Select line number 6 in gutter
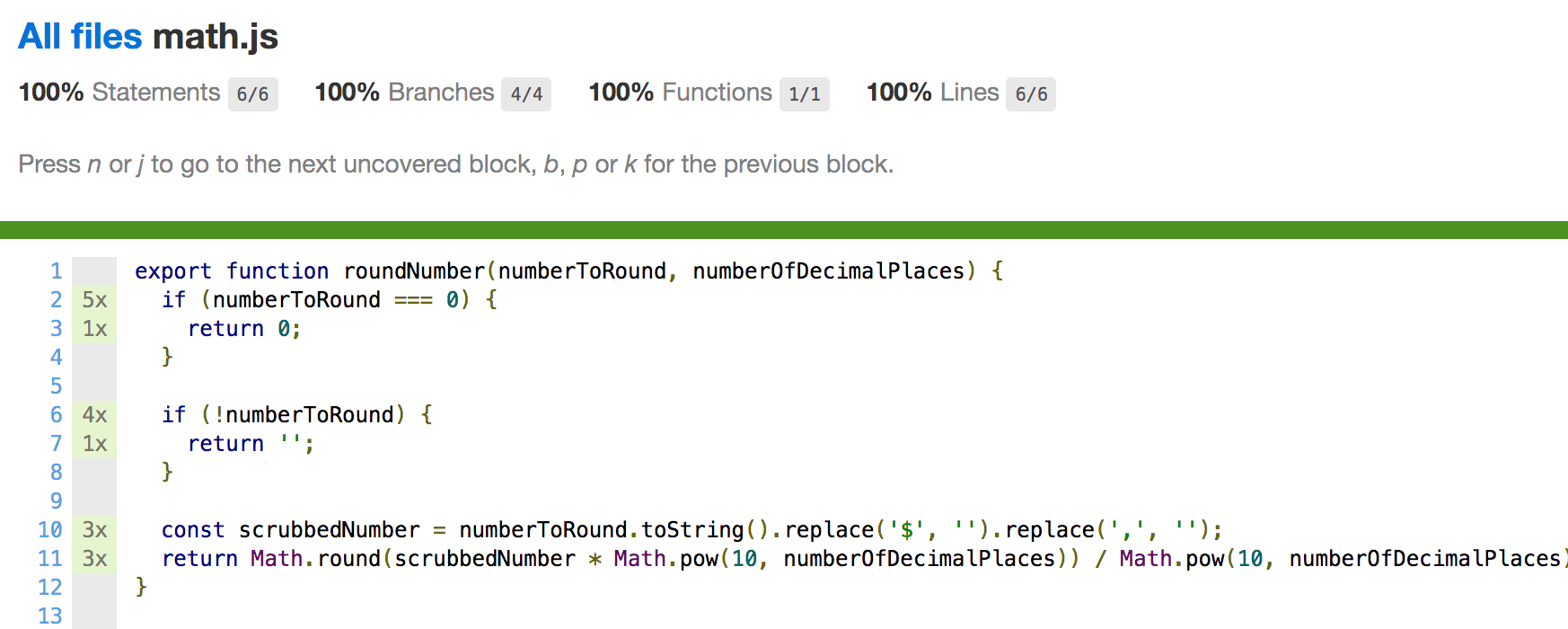This screenshot has width=1568, height=629. [57, 415]
